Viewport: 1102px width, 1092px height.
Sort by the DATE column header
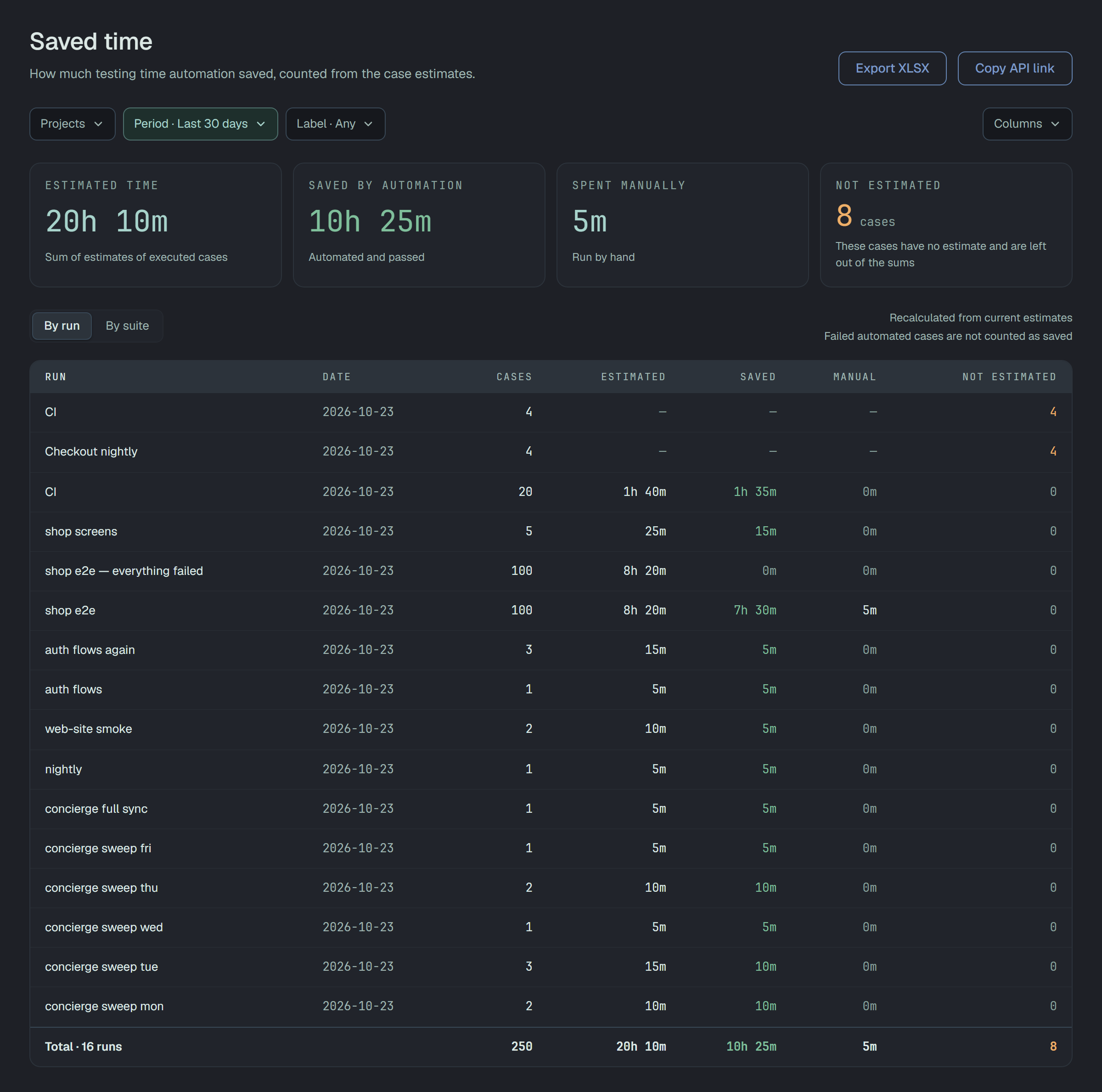pos(337,377)
